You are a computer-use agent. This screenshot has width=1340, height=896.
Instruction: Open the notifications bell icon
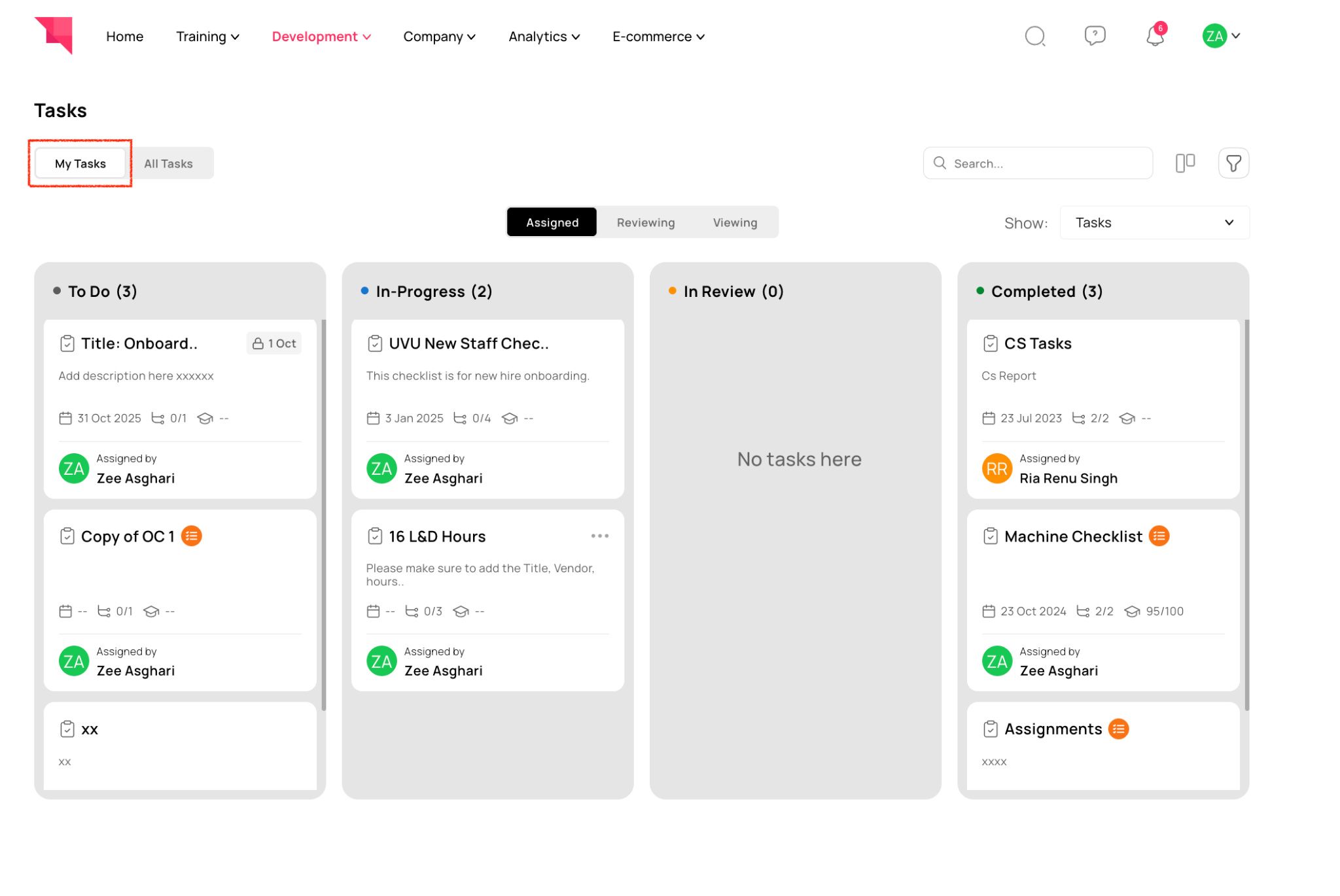pyautogui.click(x=1155, y=37)
